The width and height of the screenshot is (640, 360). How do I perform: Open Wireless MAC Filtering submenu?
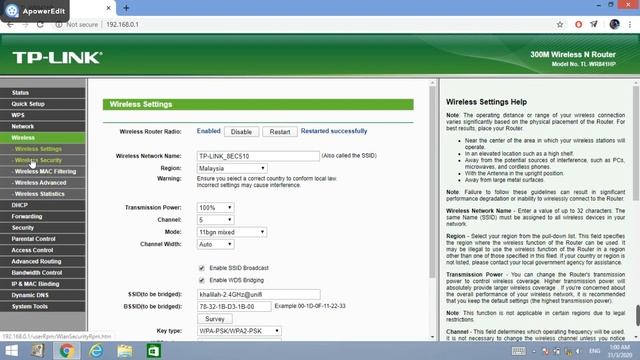43,171
